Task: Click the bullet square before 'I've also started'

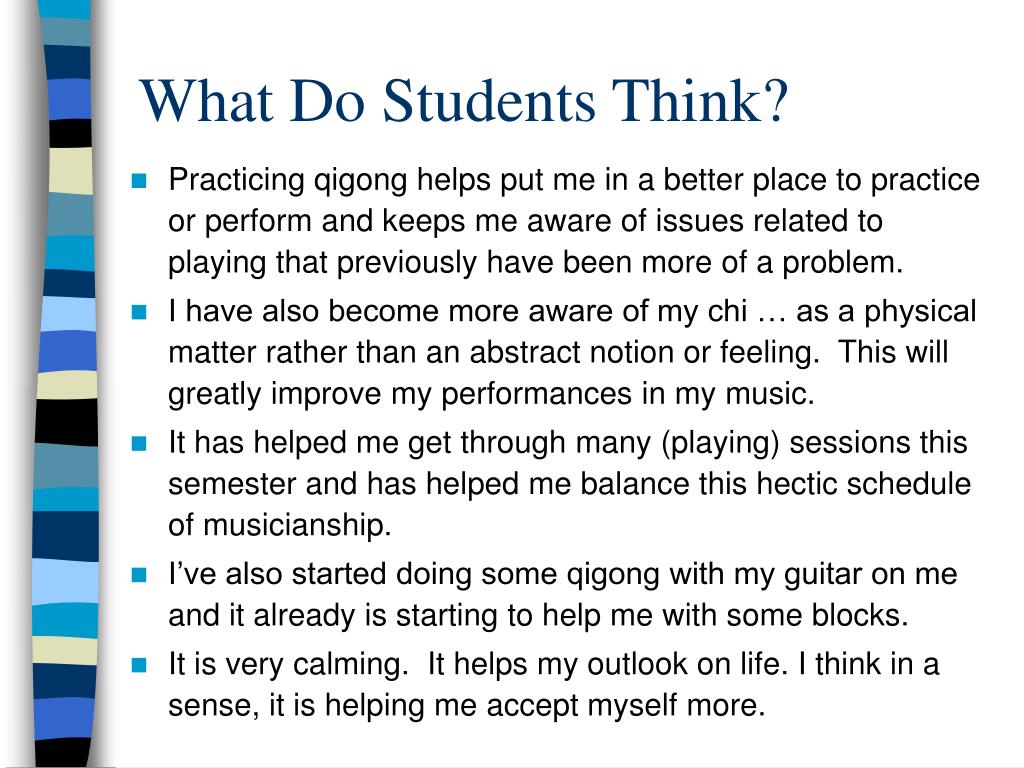Action: tap(139, 575)
